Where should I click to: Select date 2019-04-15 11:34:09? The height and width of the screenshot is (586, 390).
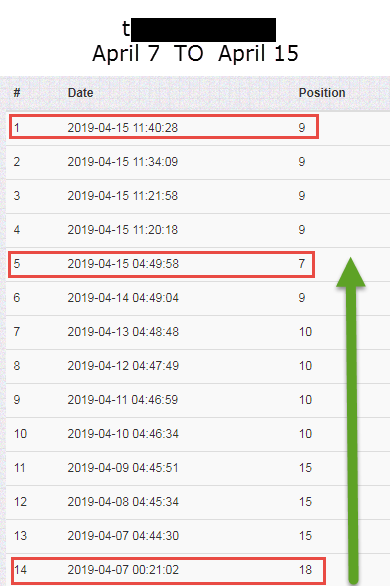pos(123,162)
